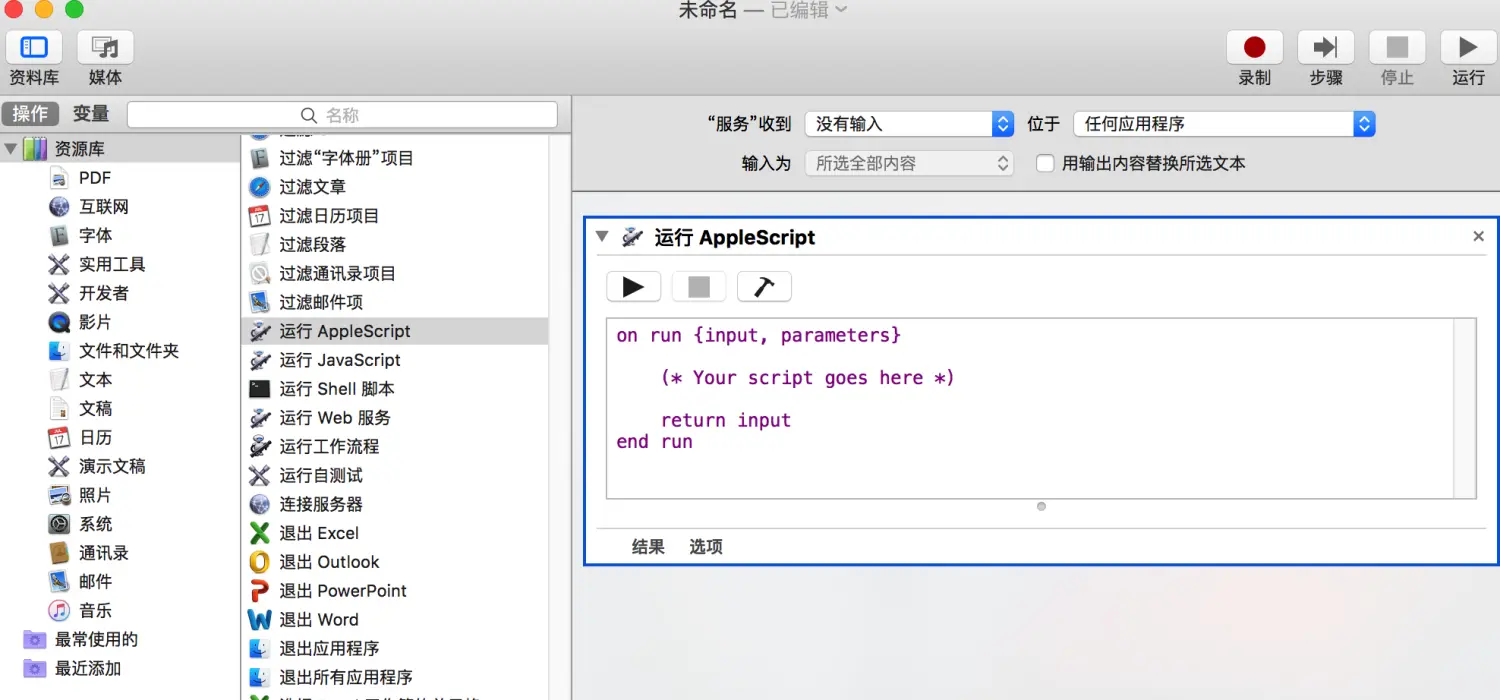Select 过滤文章 action

click(x=395, y=187)
